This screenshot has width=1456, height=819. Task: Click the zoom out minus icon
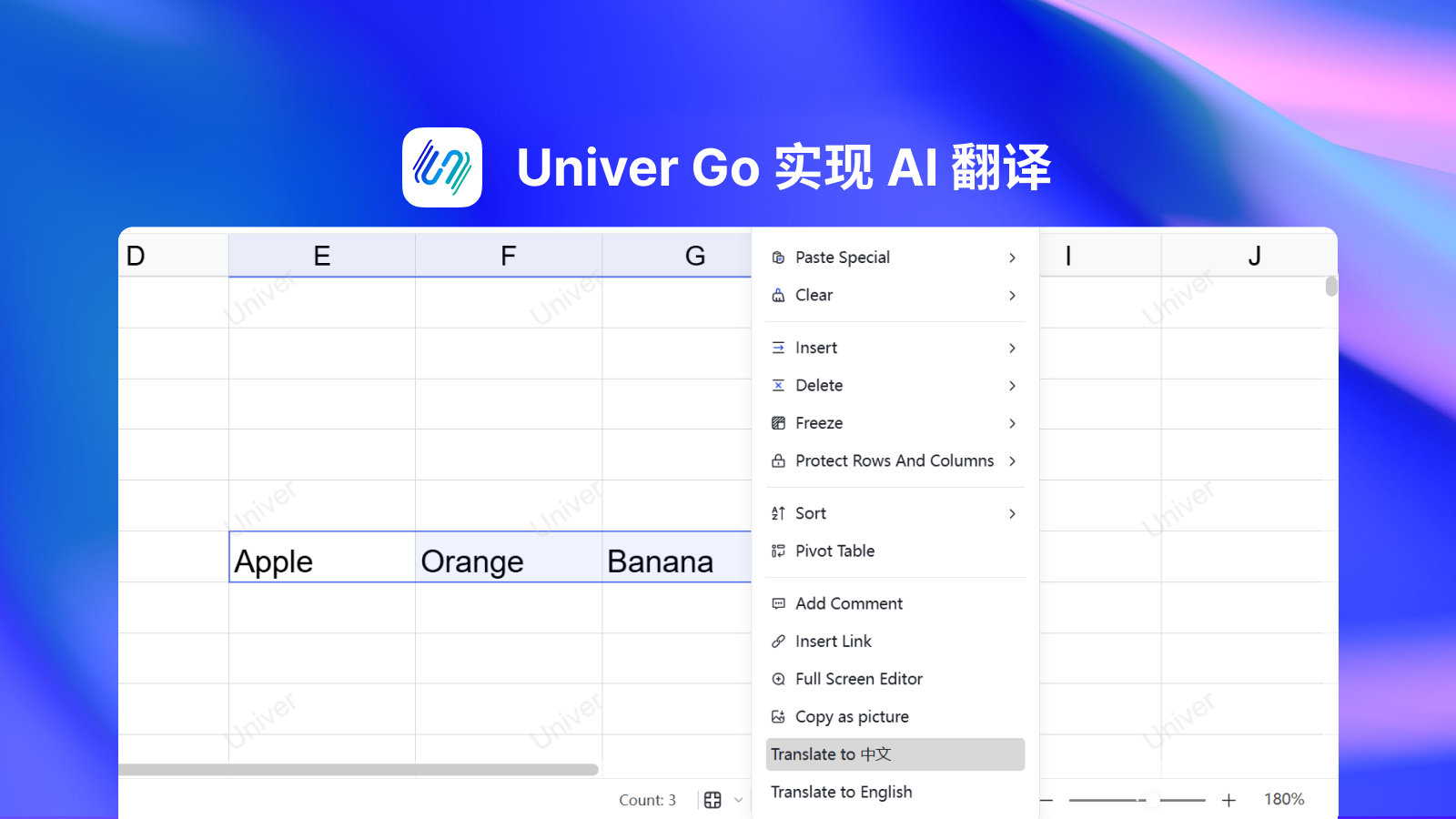1046,800
